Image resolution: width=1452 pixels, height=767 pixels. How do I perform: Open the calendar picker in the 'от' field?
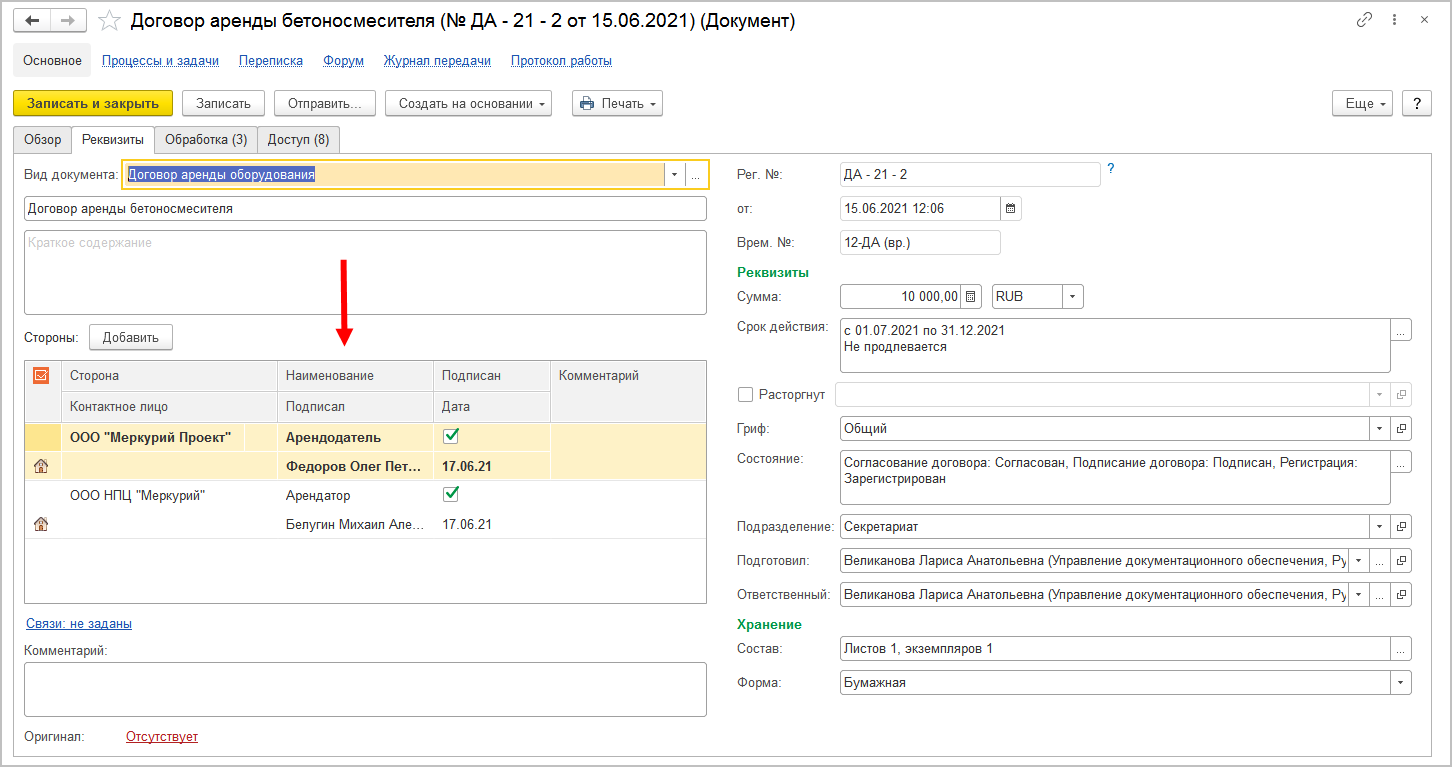[x=1010, y=209]
